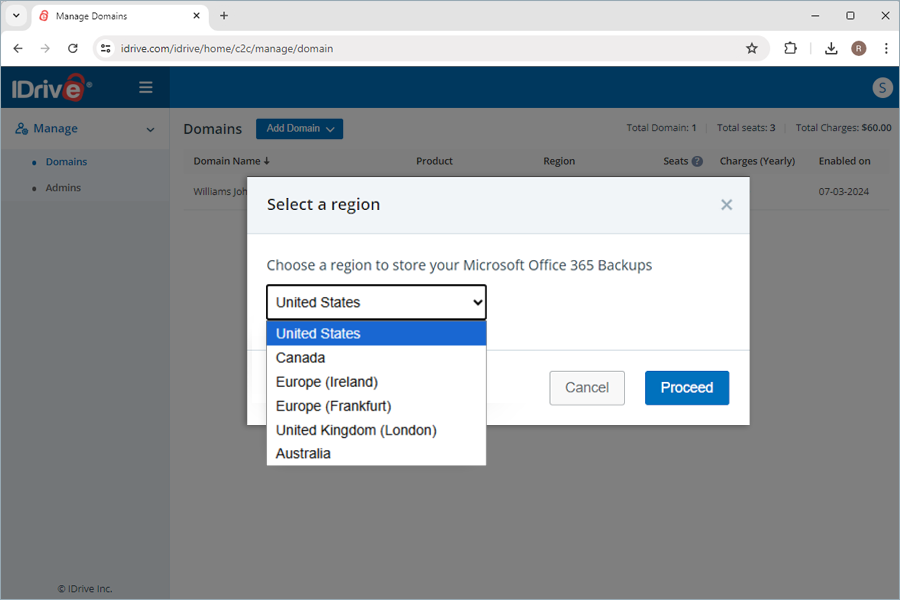Click the Cancel button
This screenshot has height=600, width=900.
(587, 388)
